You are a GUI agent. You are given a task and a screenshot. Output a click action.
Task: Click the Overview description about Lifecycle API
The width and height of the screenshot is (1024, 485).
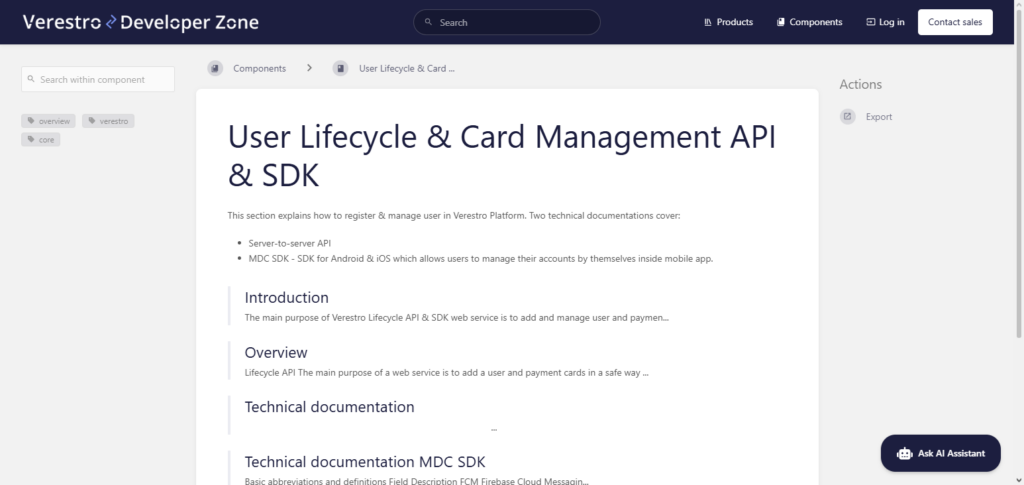point(447,373)
